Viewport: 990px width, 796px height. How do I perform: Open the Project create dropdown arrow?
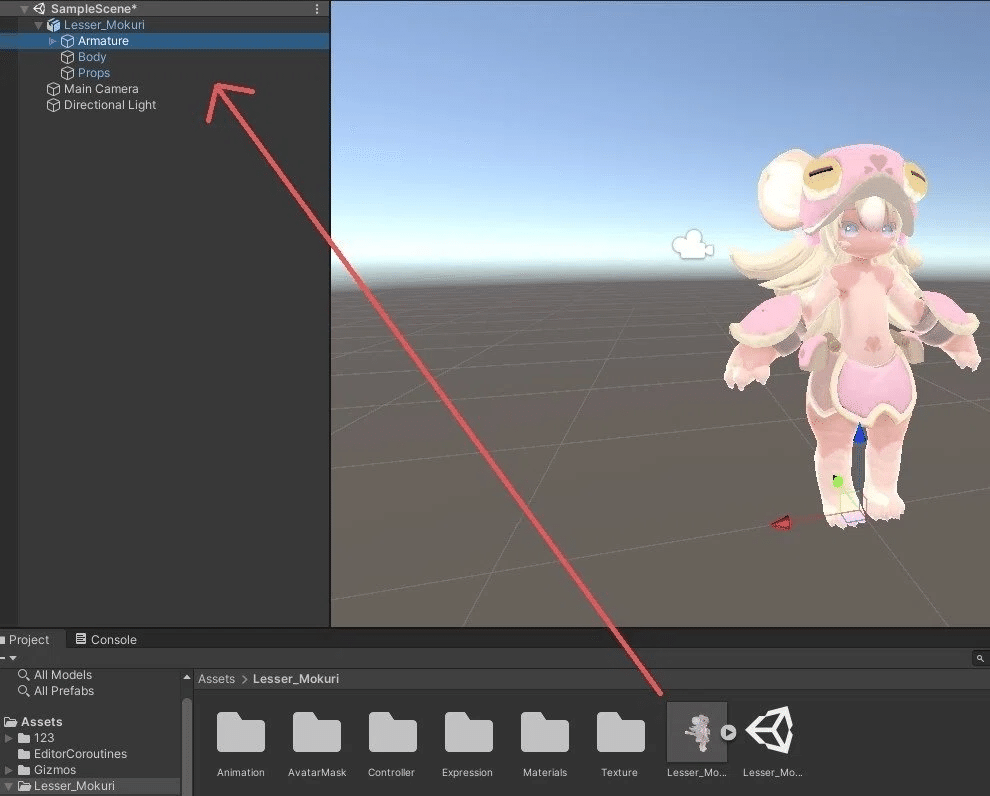(13, 658)
